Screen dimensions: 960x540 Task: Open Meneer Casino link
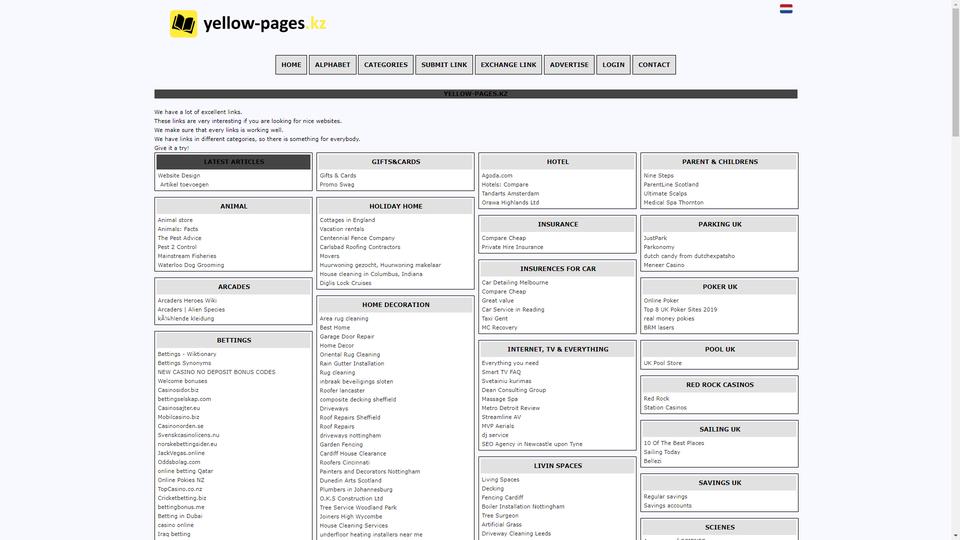point(664,265)
